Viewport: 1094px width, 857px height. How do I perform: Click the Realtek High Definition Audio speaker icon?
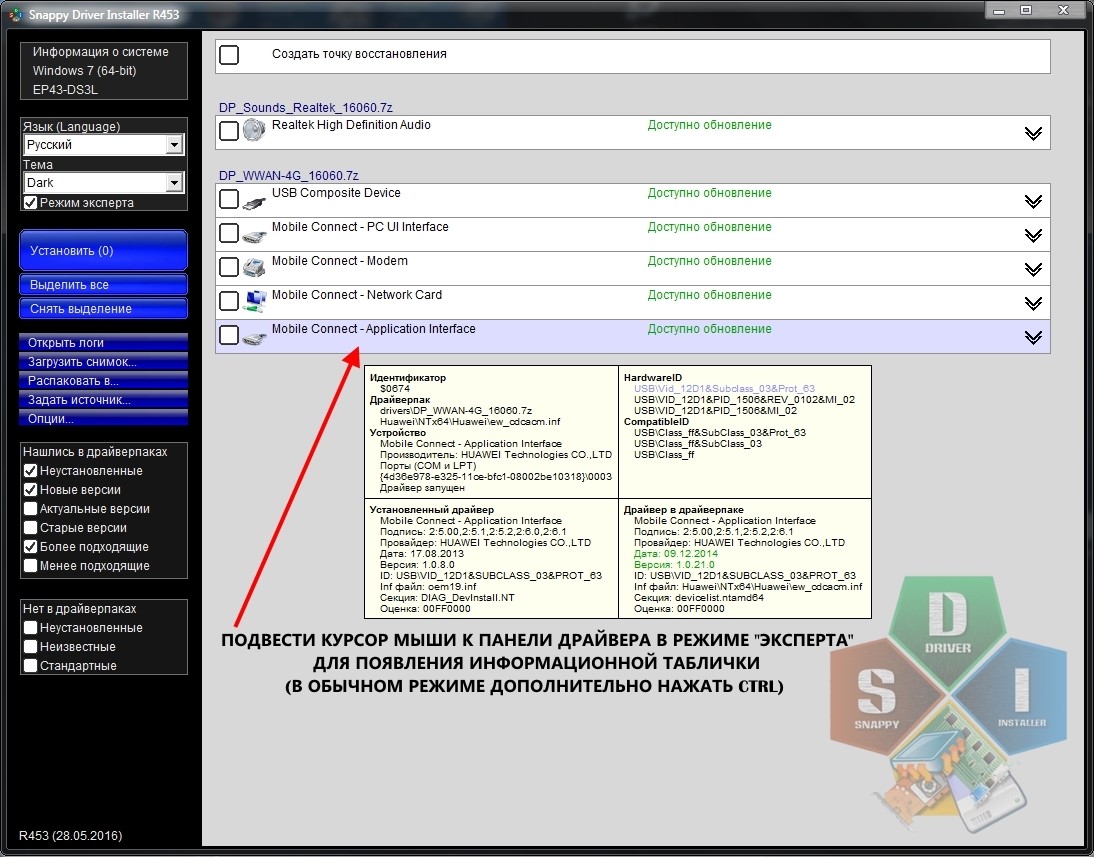(x=255, y=131)
